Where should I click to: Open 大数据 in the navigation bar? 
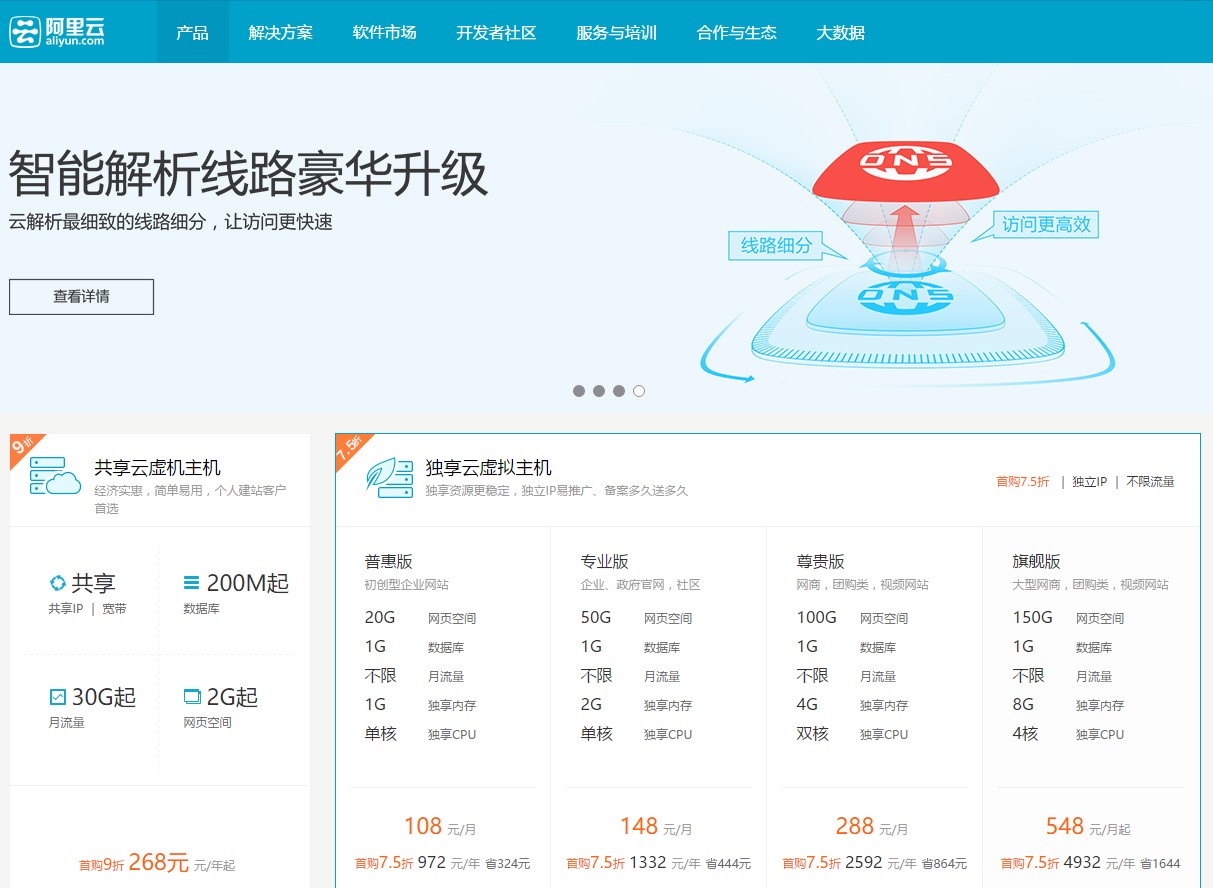point(840,32)
